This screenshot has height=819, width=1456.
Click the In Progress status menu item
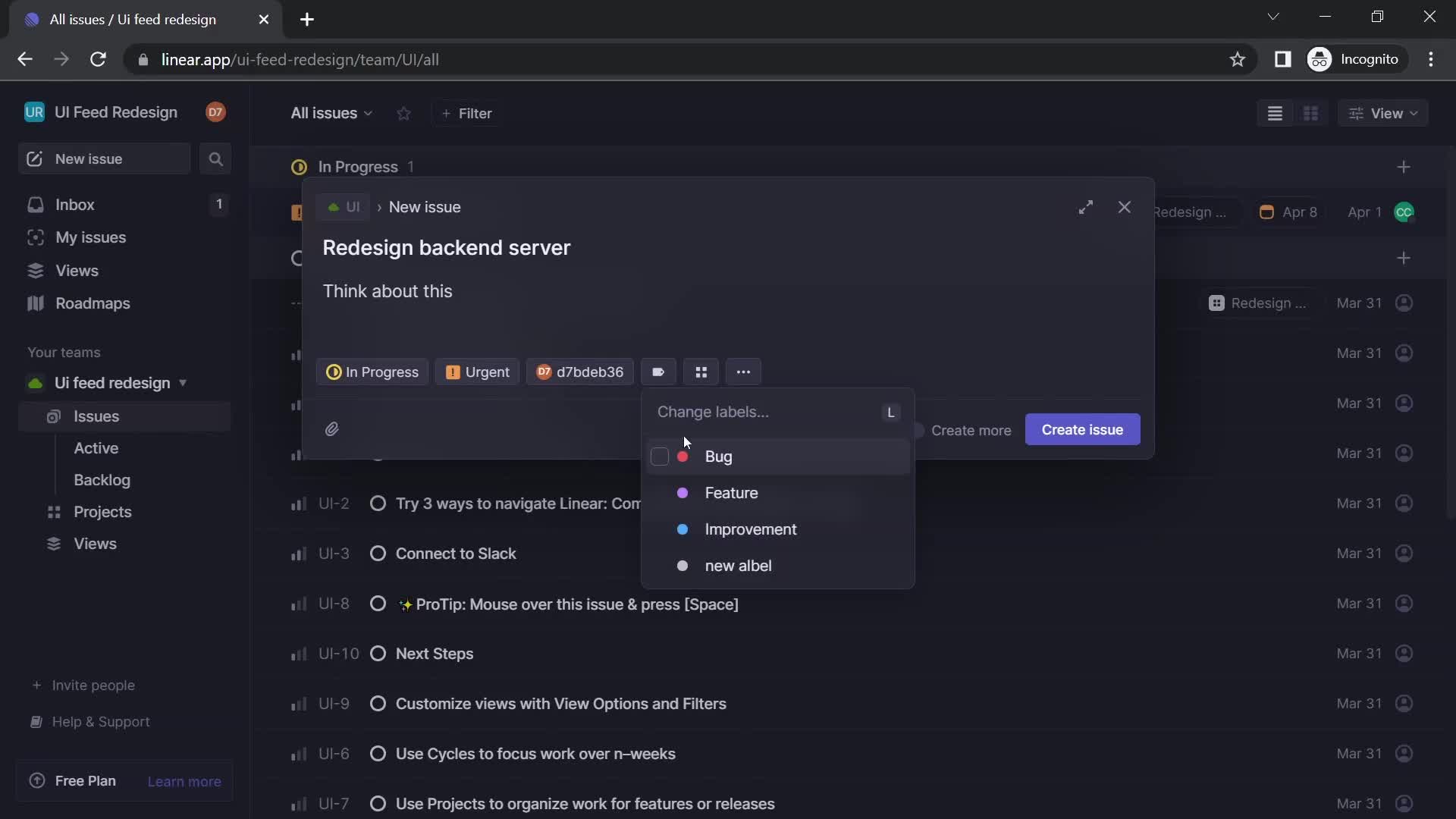pos(372,372)
